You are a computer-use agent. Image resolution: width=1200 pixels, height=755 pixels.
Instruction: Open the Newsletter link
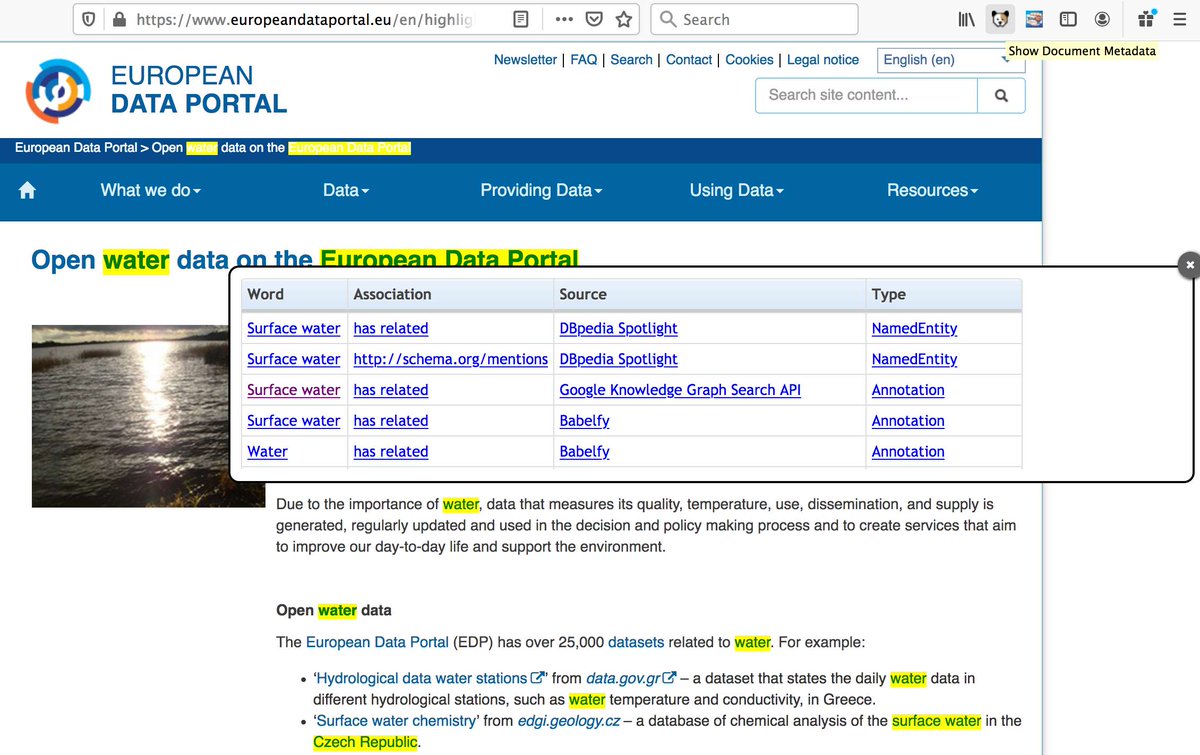[x=526, y=60]
